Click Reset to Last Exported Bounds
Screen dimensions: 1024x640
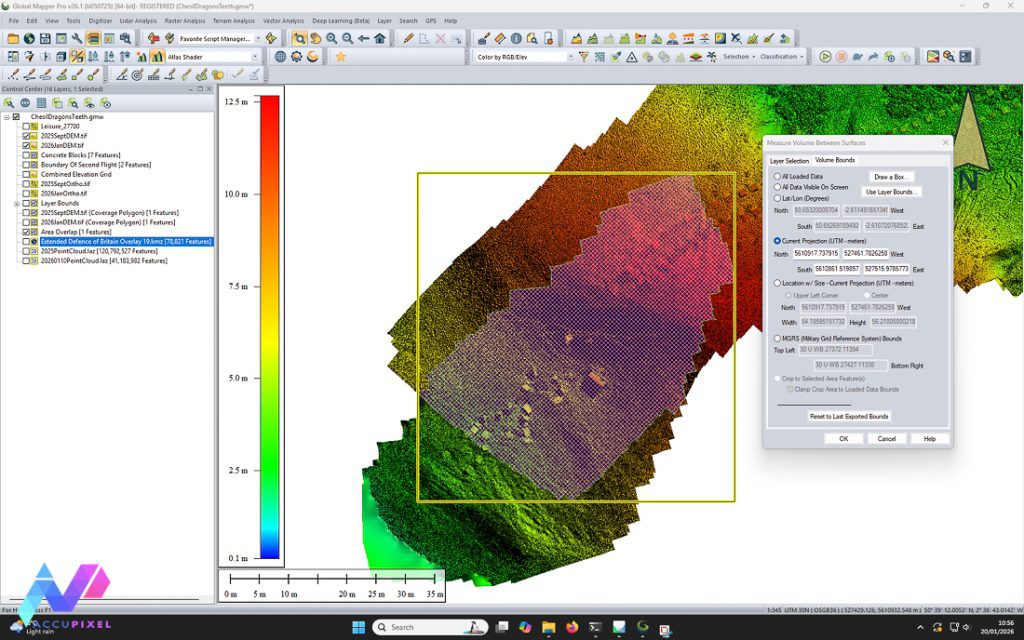[x=848, y=416]
